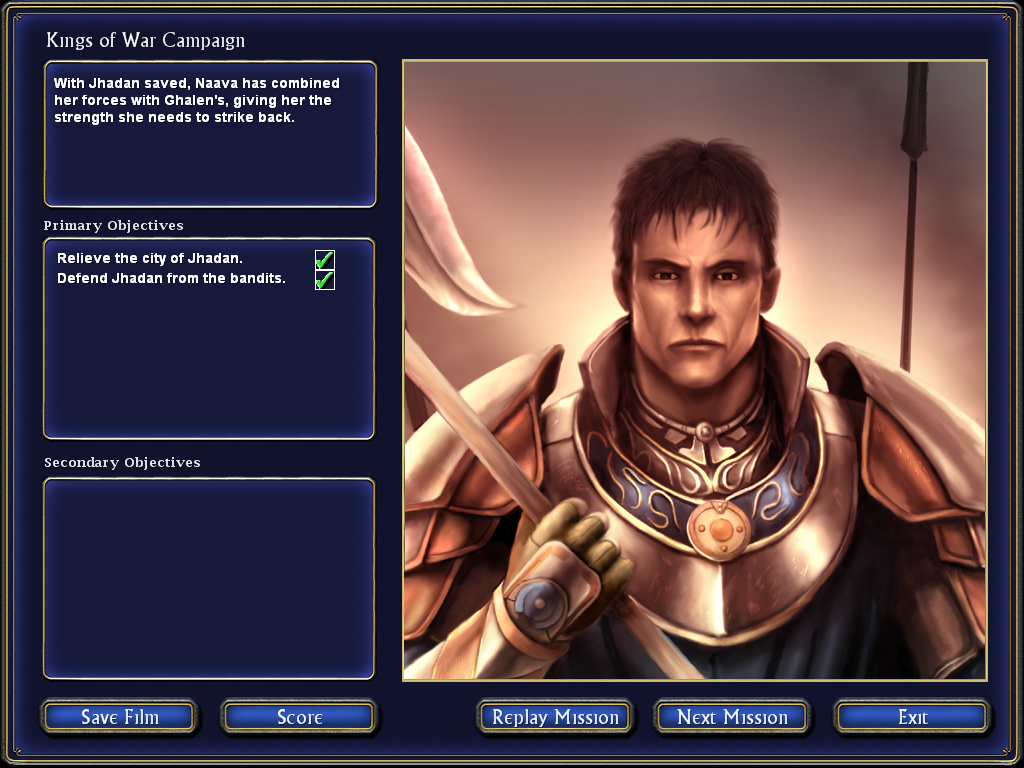Image resolution: width=1024 pixels, height=768 pixels.
Task: Click the Primary Objectives heading
Action: coord(114,225)
